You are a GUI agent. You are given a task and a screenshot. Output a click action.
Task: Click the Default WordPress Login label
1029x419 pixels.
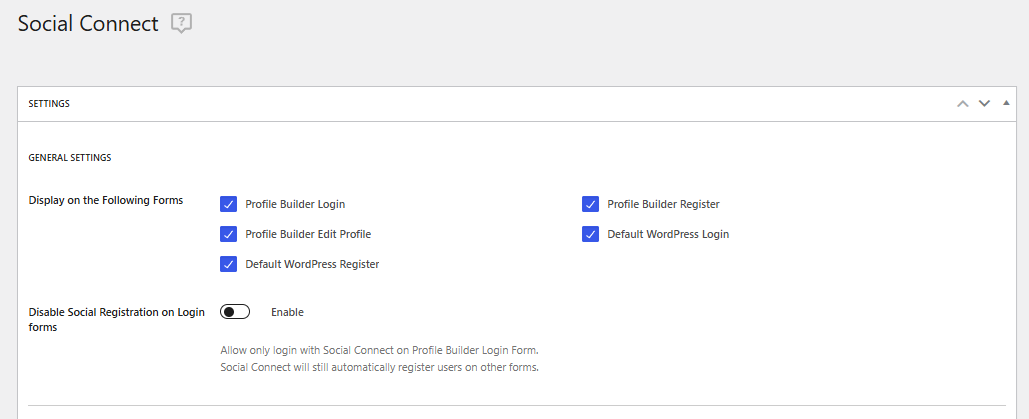pyautogui.click(x=668, y=234)
